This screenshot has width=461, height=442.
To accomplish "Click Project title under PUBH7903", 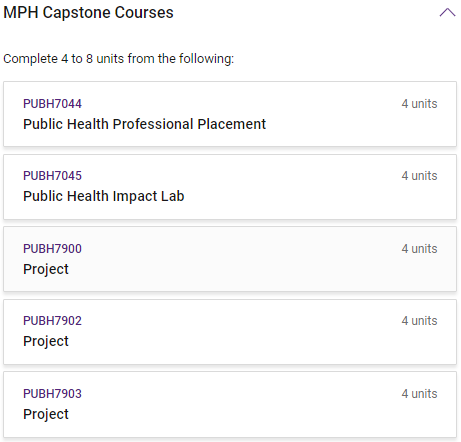I will (x=46, y=414).
